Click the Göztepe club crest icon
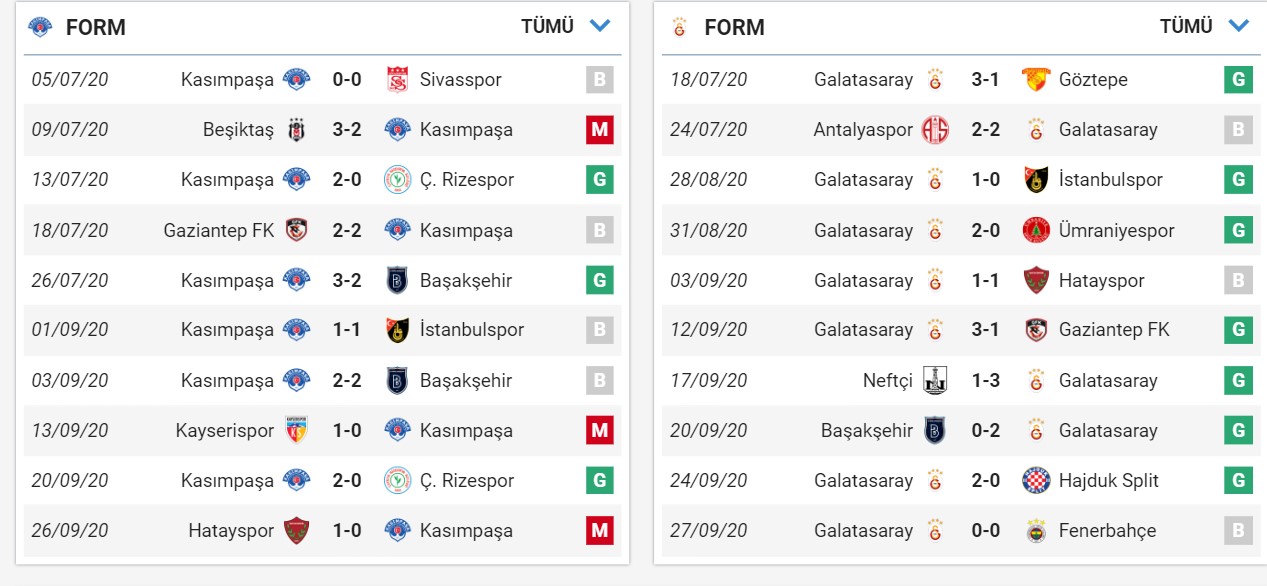 1037,80
